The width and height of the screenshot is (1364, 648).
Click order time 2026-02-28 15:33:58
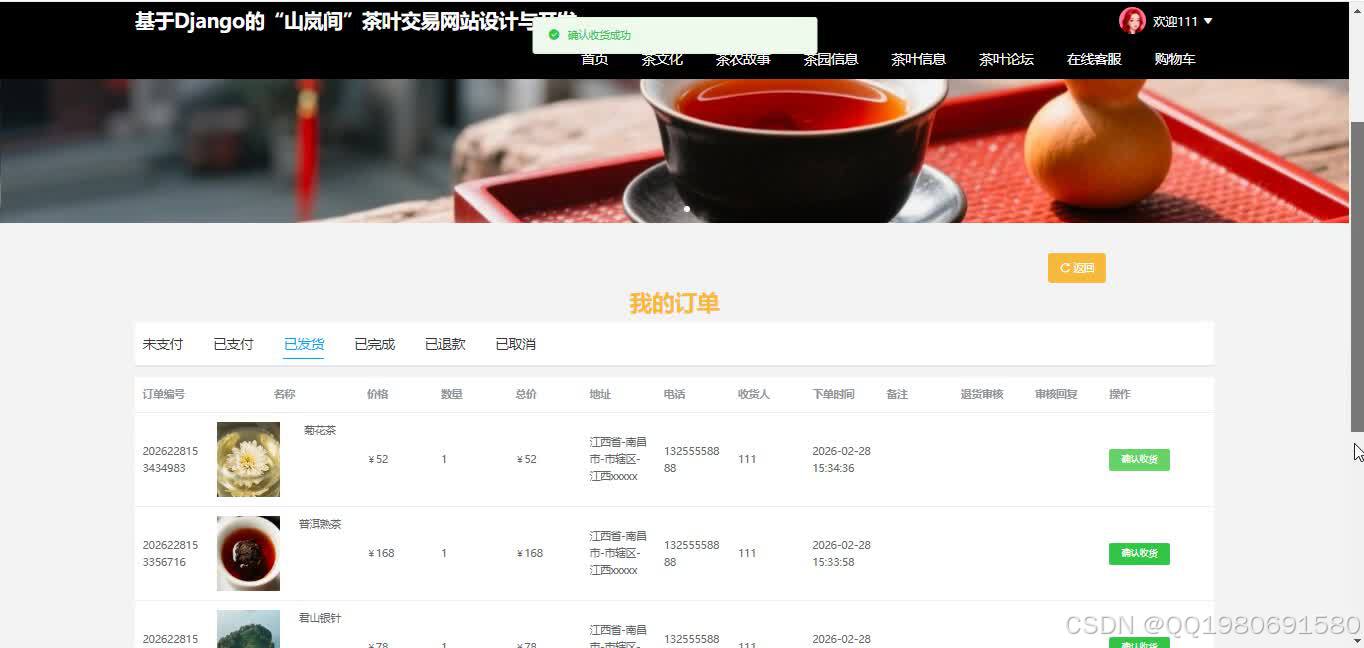tap(841, 553)
